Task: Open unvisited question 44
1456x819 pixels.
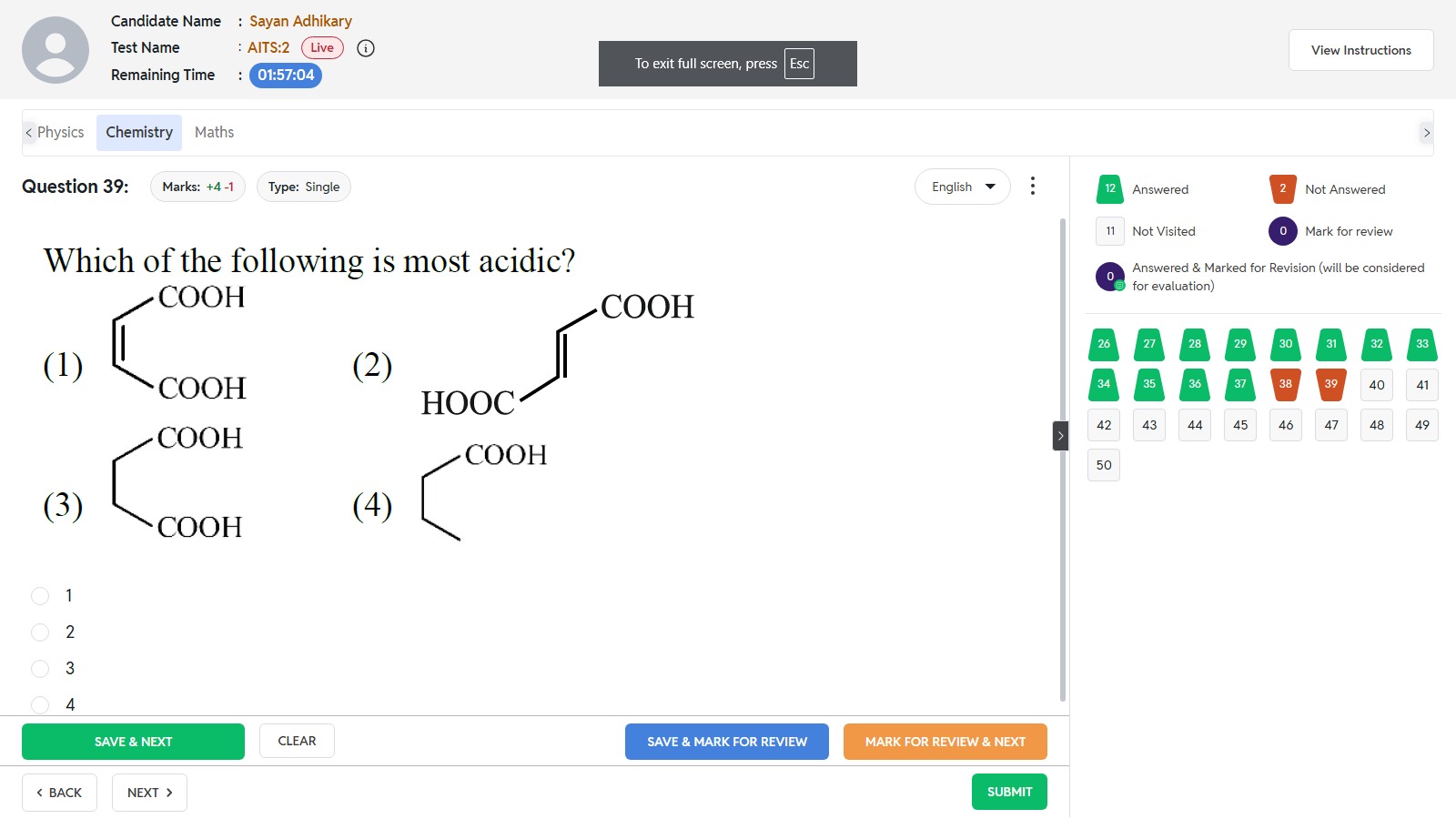Action: pyautogui.click(x=1195, y=425)
